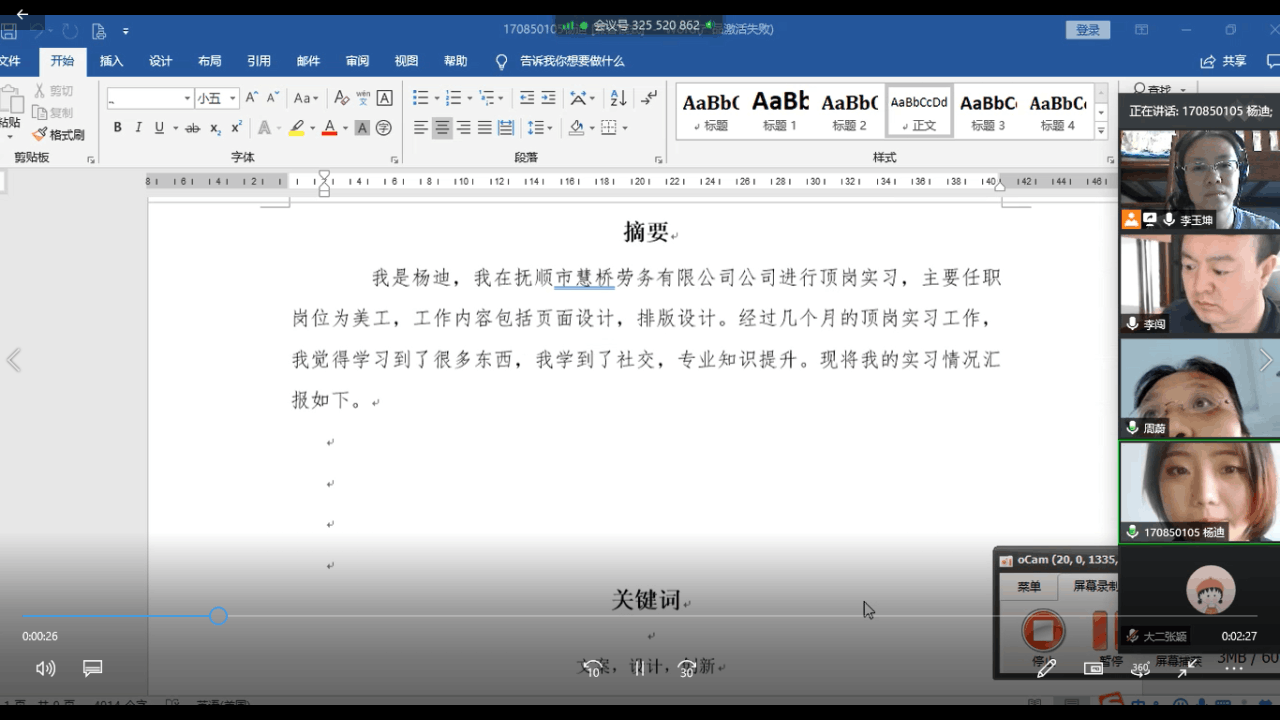Exit full screen with the arrows icon

point(1187,668)
